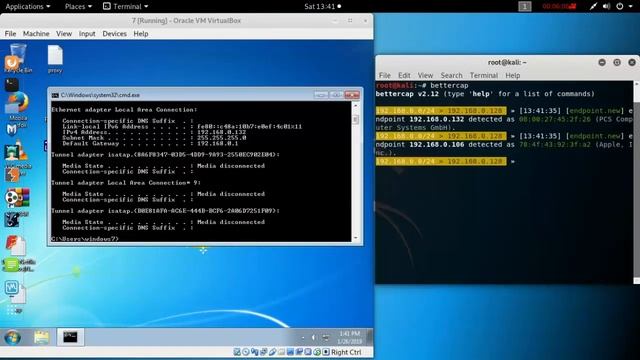Click IPv4 address 192.168.0.132 in cmd
The height and width of the screenshot is (360, 640).
click(222, 132)
